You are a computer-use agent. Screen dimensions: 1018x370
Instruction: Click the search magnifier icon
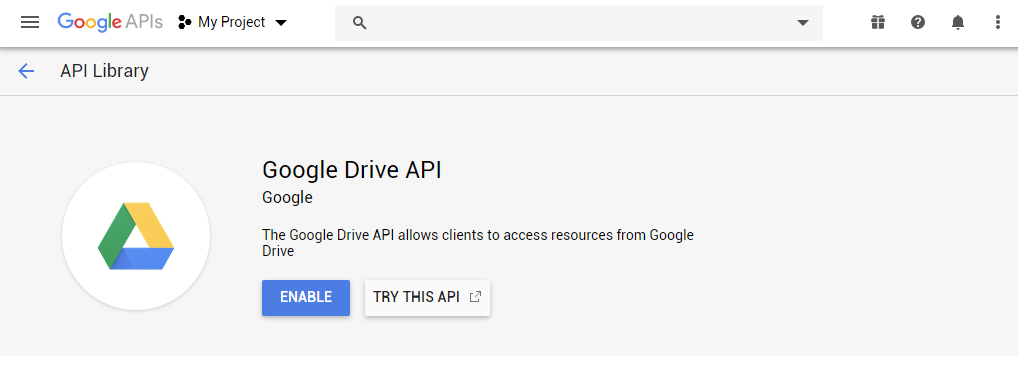(360, 23)
